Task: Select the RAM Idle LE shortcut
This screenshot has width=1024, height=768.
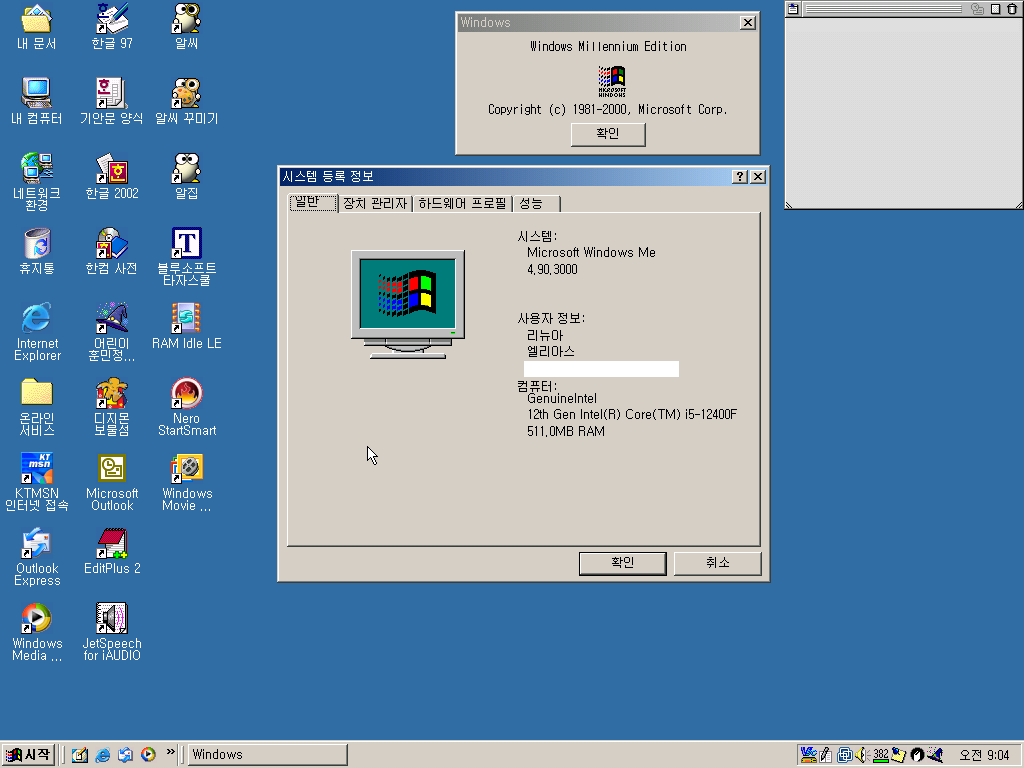Action: coord(186,319)
